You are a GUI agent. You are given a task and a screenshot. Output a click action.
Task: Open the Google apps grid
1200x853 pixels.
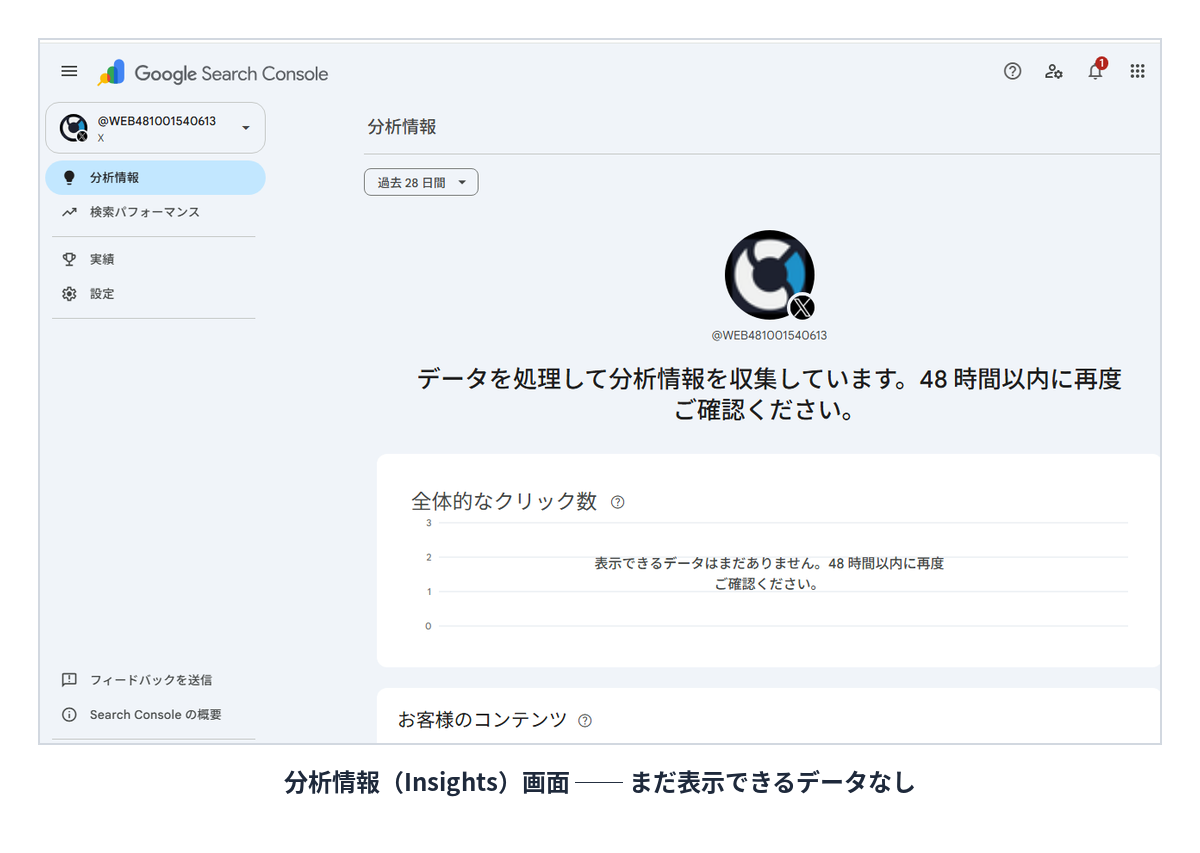pos(1137,71)
